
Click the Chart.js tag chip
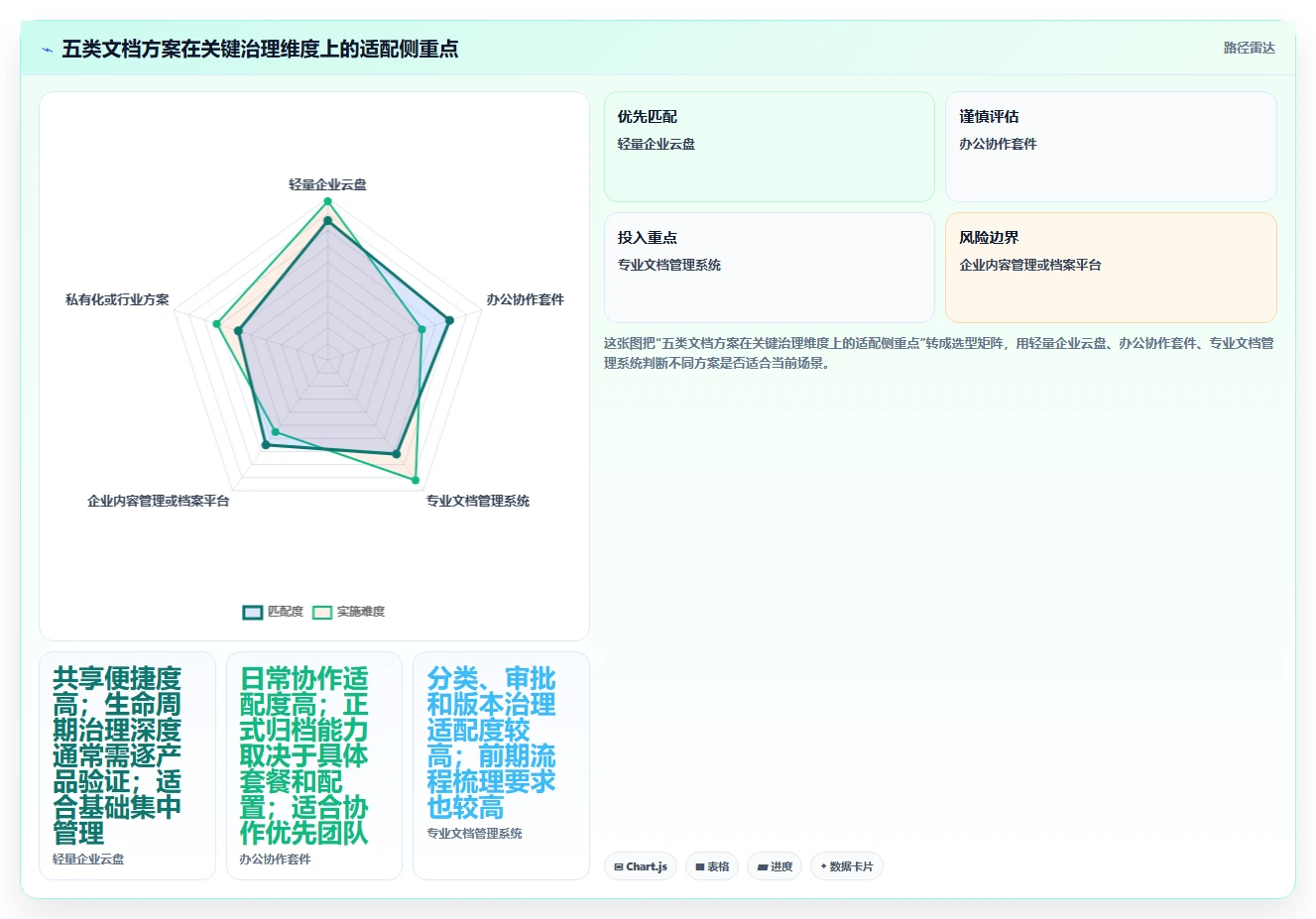[x=640, y=866]
